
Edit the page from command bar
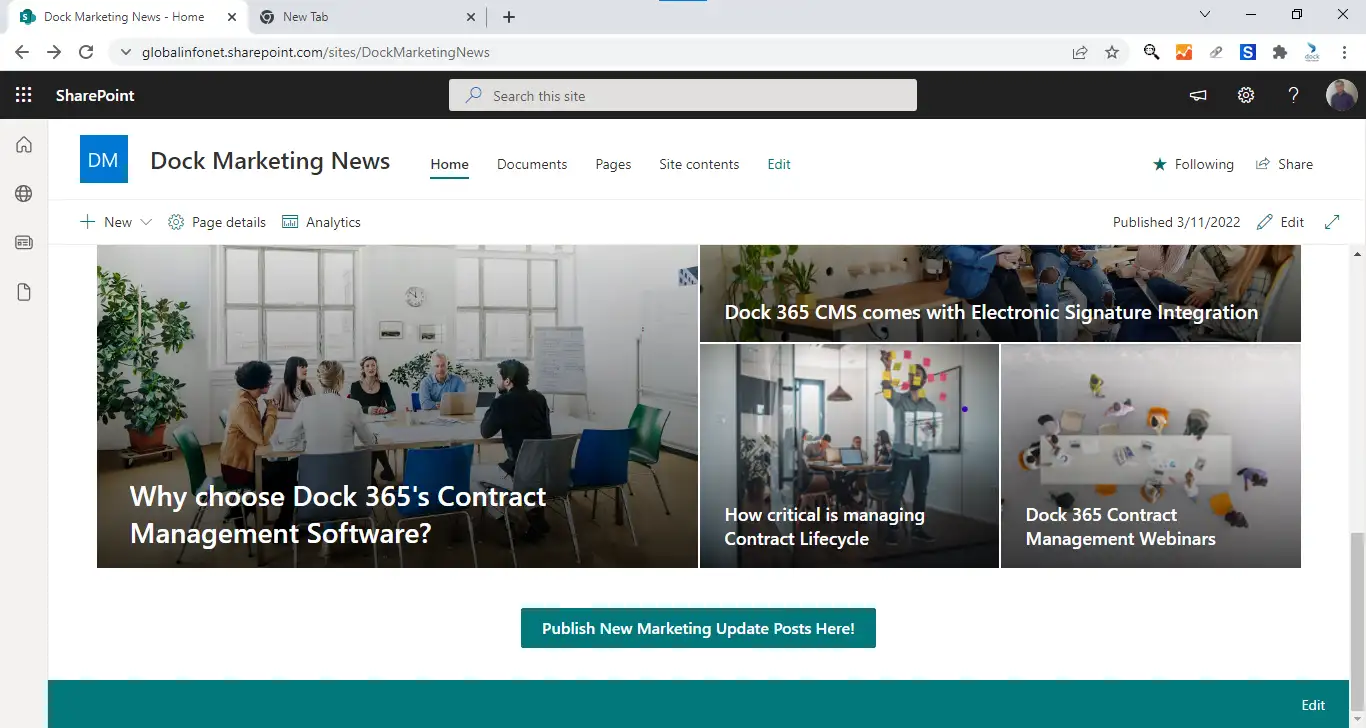click(1280, 222)
